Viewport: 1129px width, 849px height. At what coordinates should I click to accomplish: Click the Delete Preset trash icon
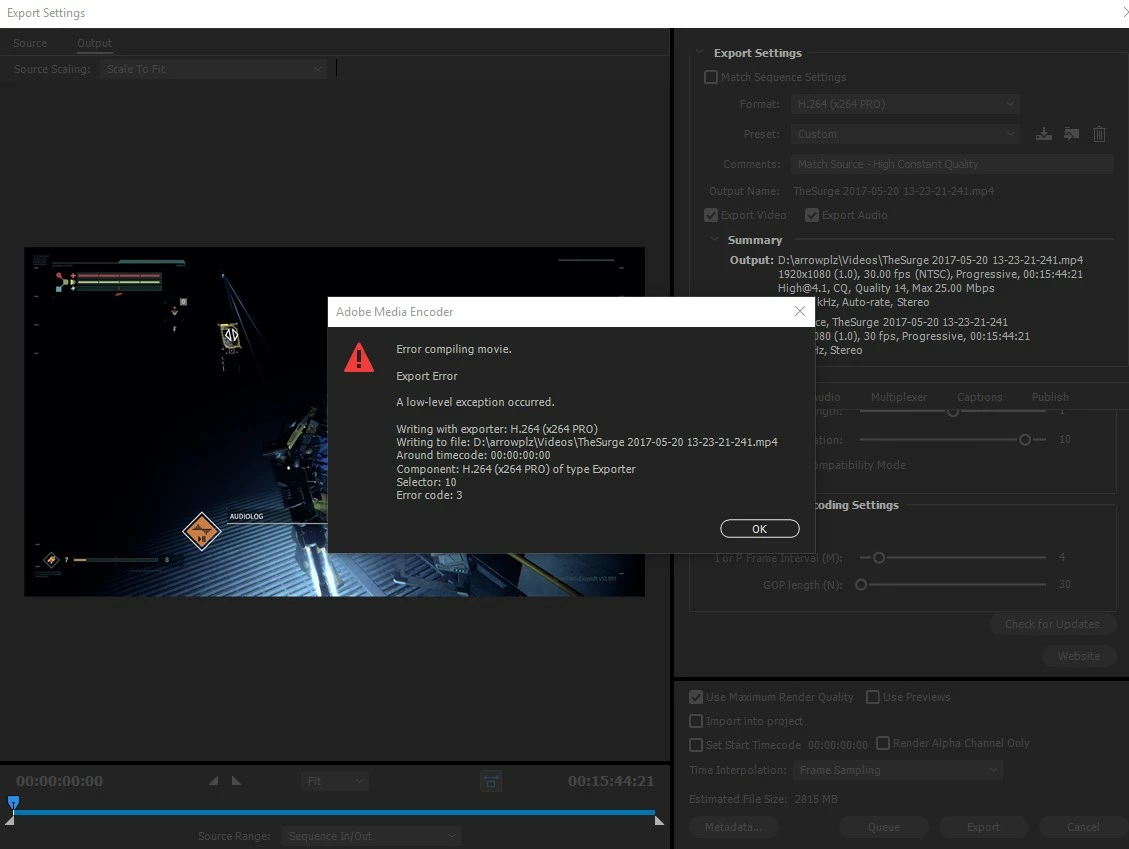point(1099,134)
